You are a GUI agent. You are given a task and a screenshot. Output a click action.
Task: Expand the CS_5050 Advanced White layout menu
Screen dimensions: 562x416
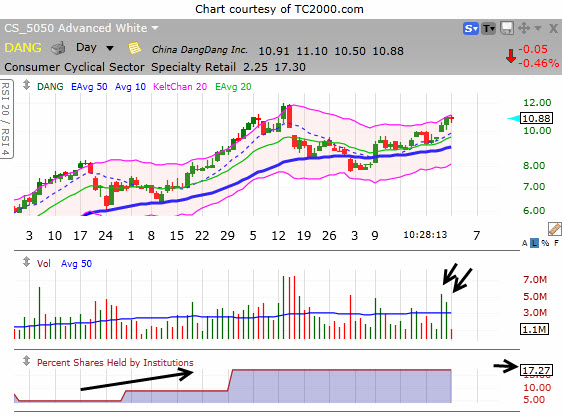pyautogui.click(x=81, y=28)
